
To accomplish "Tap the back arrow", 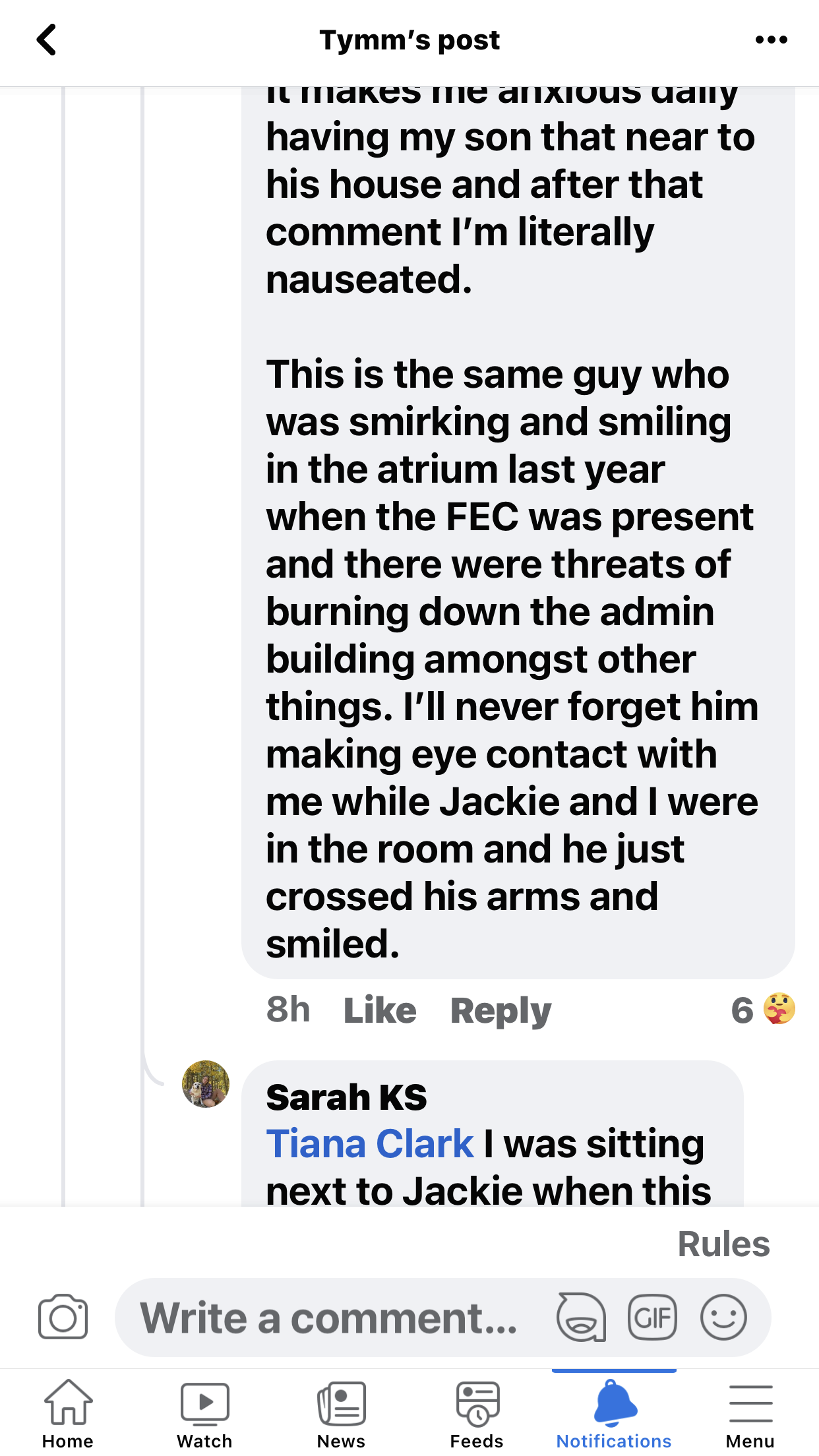I will (x=46, y=40).
